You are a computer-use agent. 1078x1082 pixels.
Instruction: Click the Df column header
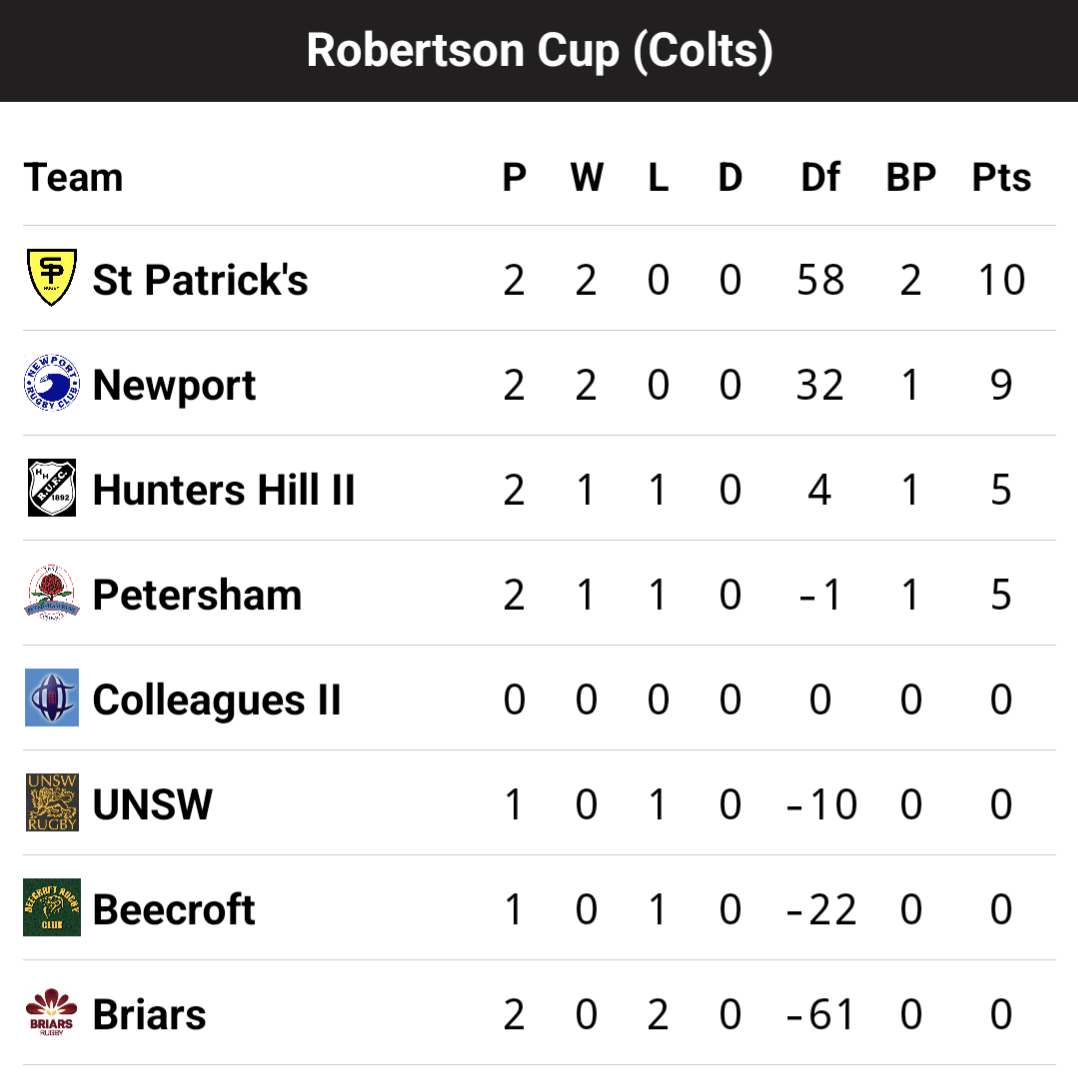[x=820, y=177]
